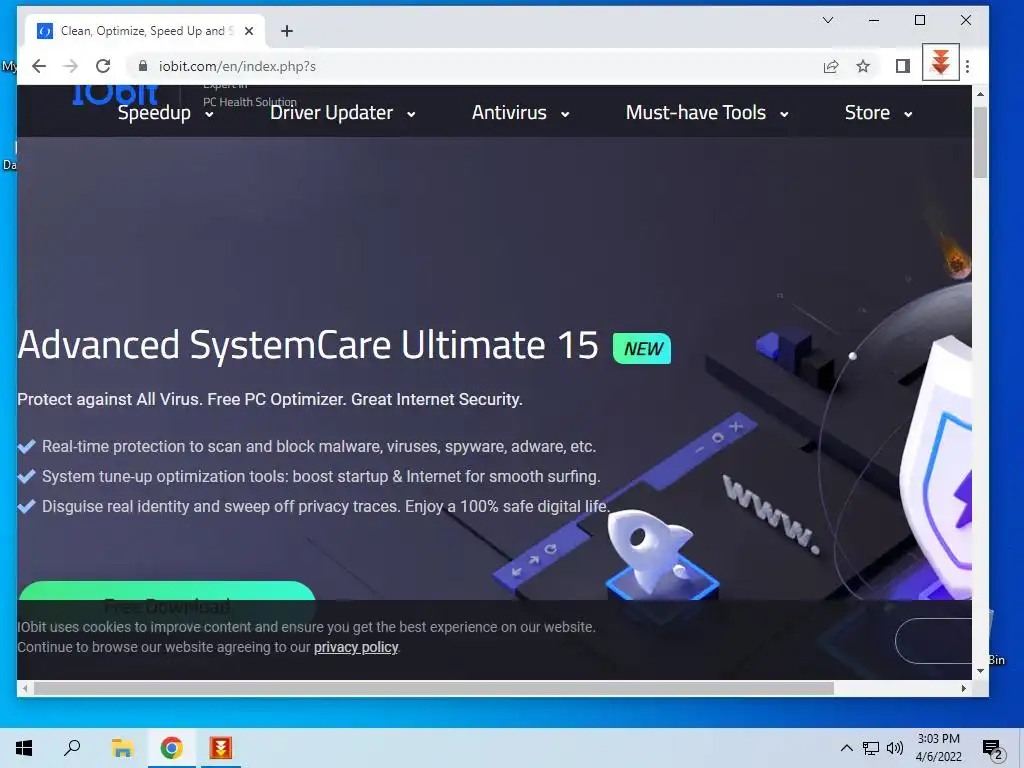Open the tab search dropdown arrow
Screen dimensions: 1024x768
pyautogui.click(x=827, y=20)
